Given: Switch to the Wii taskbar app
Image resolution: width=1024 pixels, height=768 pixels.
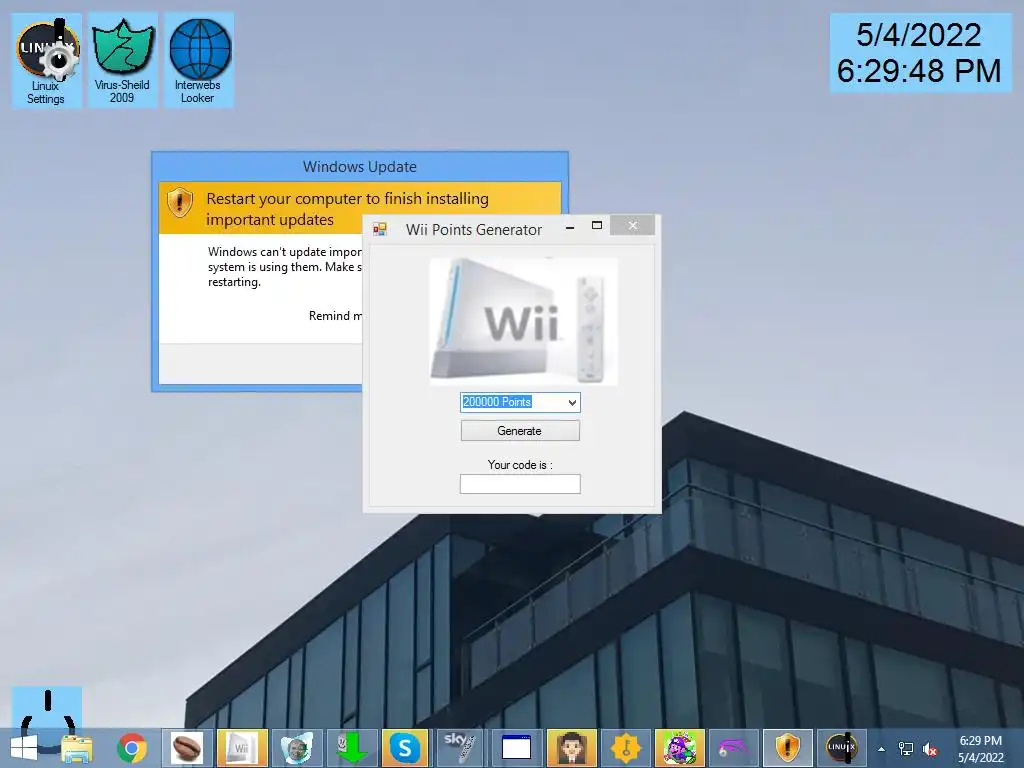Looking at the screenshot, I should coord(242,748).
